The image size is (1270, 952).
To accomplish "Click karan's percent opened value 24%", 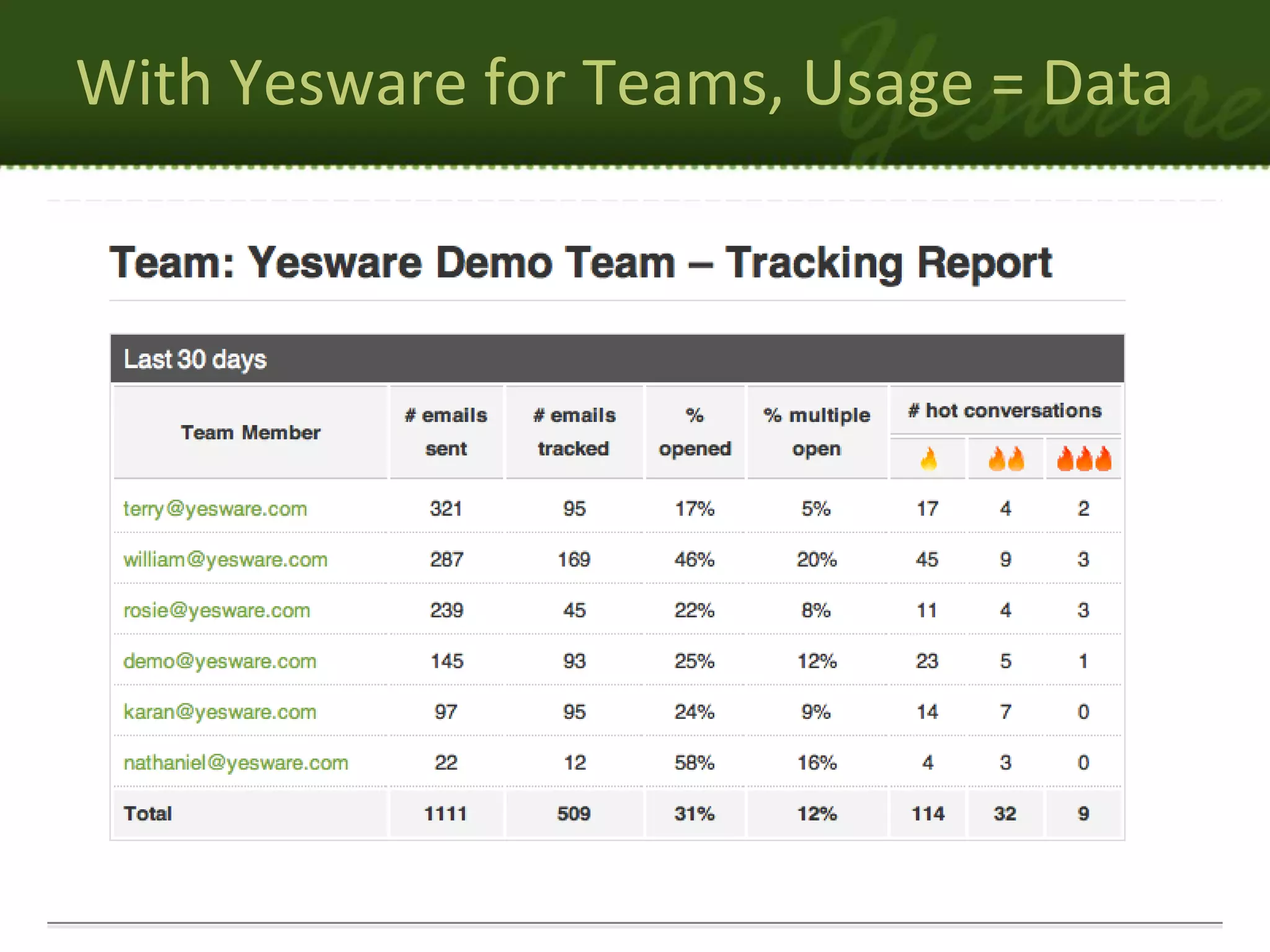I will click(695, 712).
